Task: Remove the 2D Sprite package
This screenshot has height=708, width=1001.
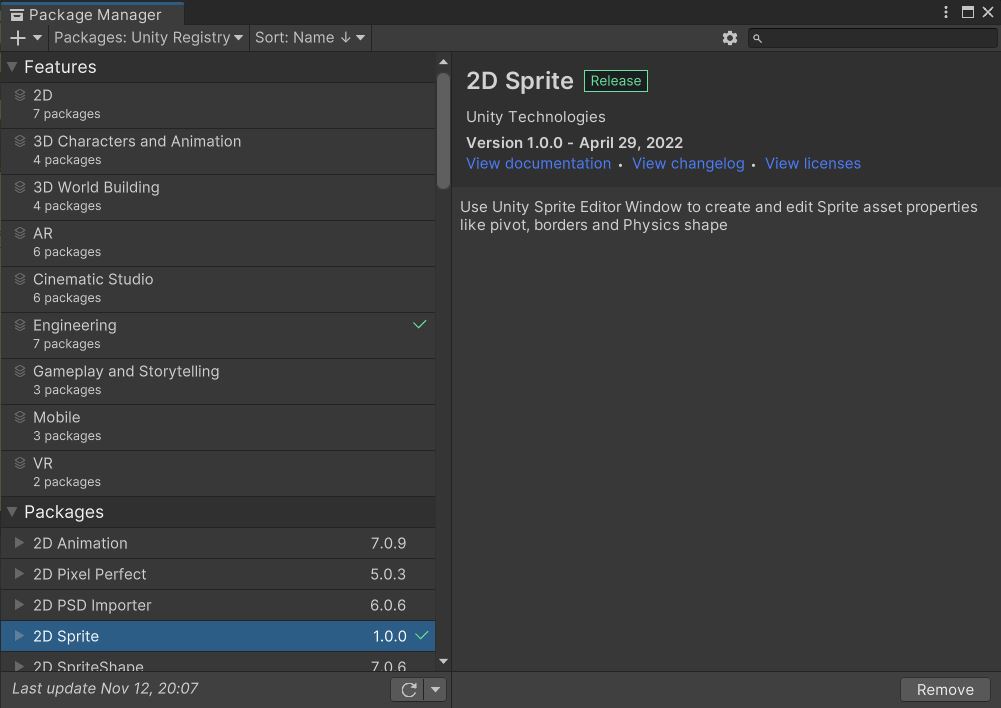Action: pyautogui.click(x=945, y=689)
